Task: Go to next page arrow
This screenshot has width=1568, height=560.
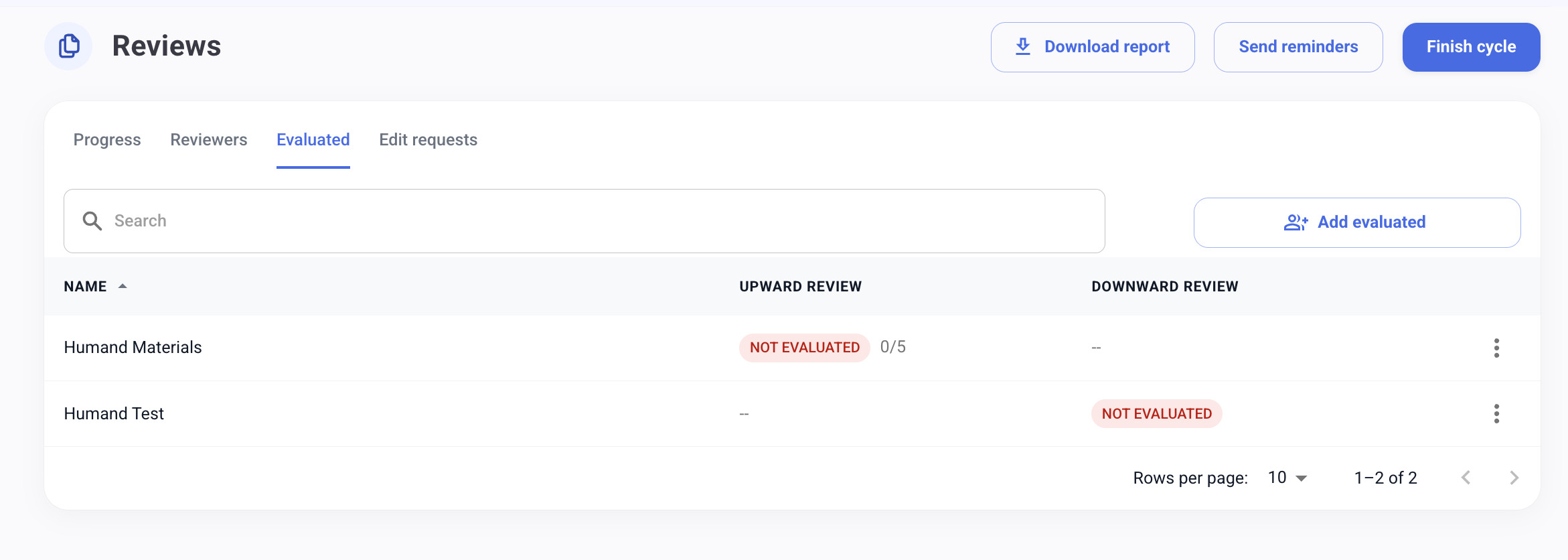Action: (x=1514, y=478)
